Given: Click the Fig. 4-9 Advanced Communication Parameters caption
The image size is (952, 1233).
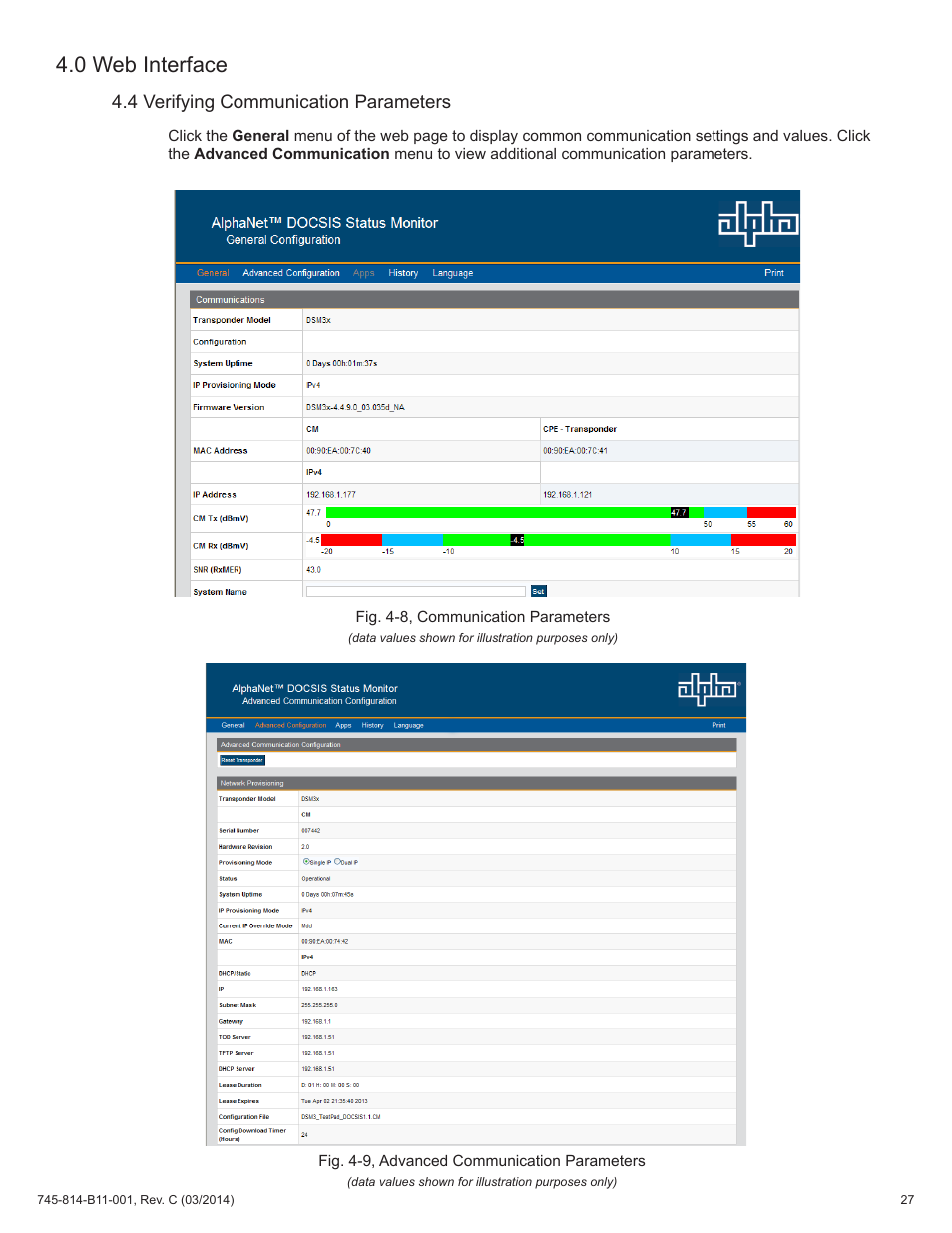Looking at the screenshot, I should click(482, 1161).
